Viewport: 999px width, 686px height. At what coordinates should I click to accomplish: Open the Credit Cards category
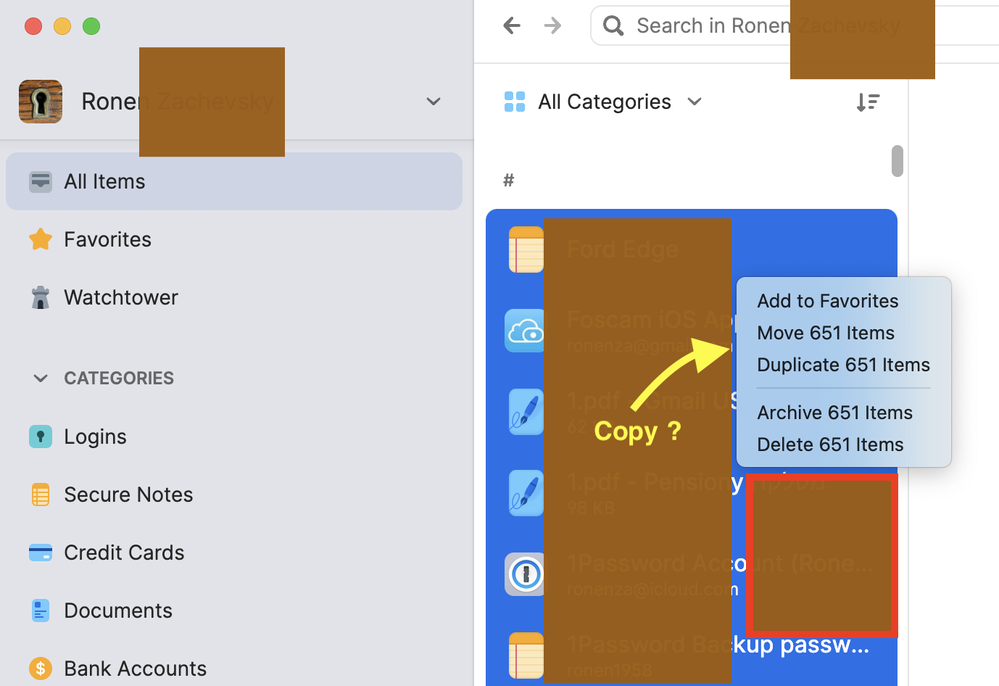click(123, 553)
